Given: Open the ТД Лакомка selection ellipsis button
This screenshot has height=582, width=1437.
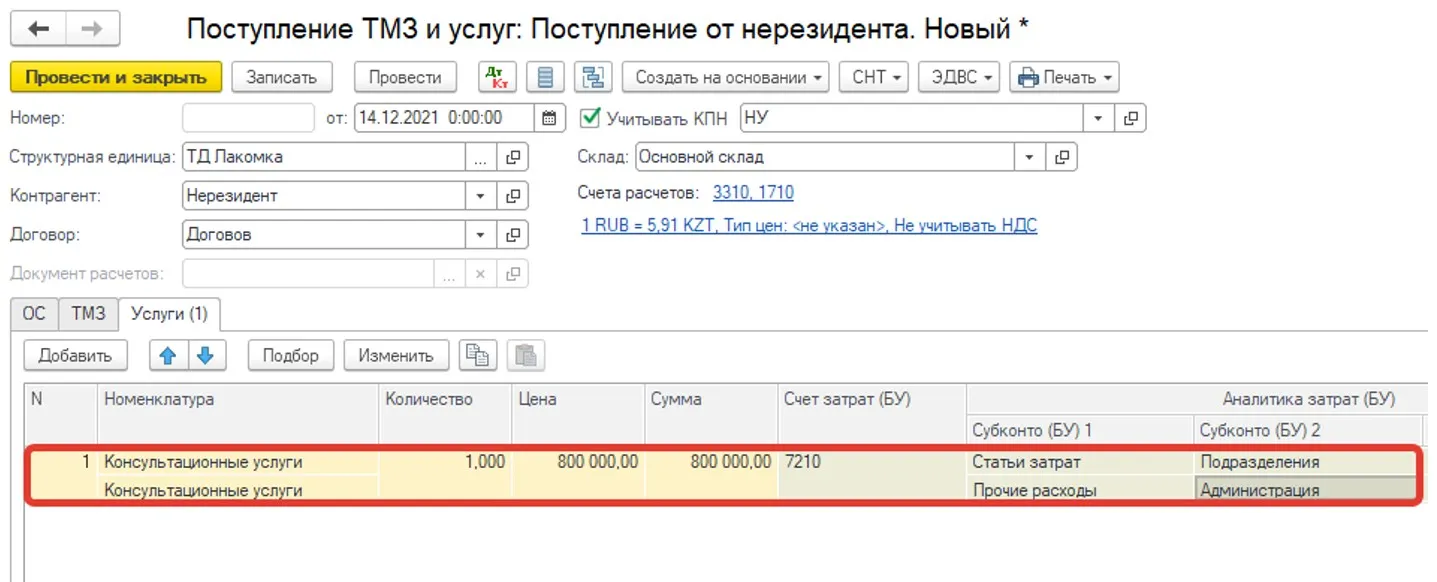Looking at the screenshot, I should tap(481, 157).
